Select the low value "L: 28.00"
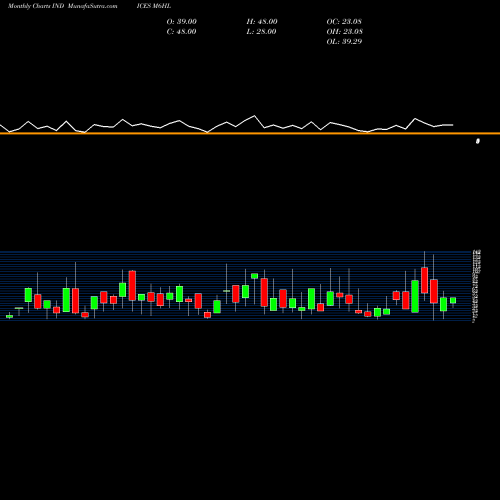The image size is (500, 500). [x=261, y=32]
